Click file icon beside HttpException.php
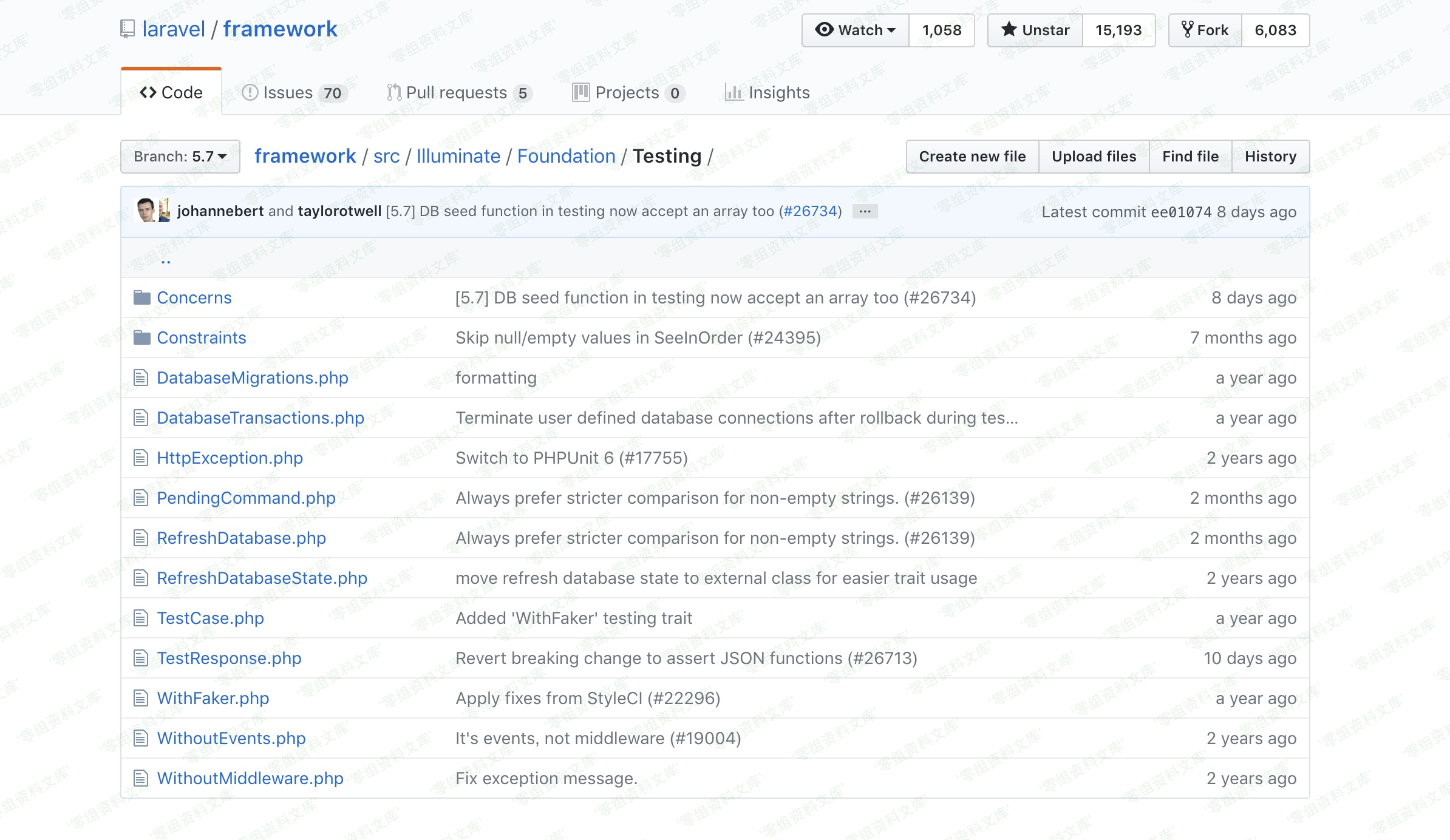Screen dimensions: 1450x840 point(141,458)
